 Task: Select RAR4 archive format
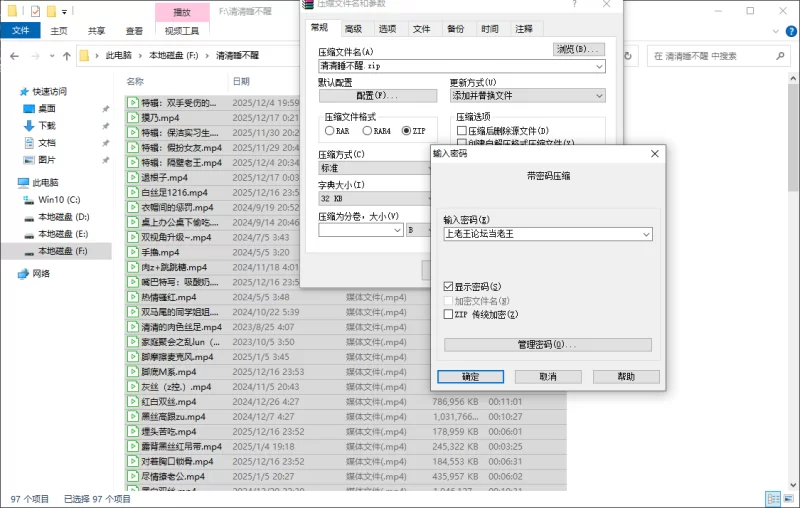367,131
